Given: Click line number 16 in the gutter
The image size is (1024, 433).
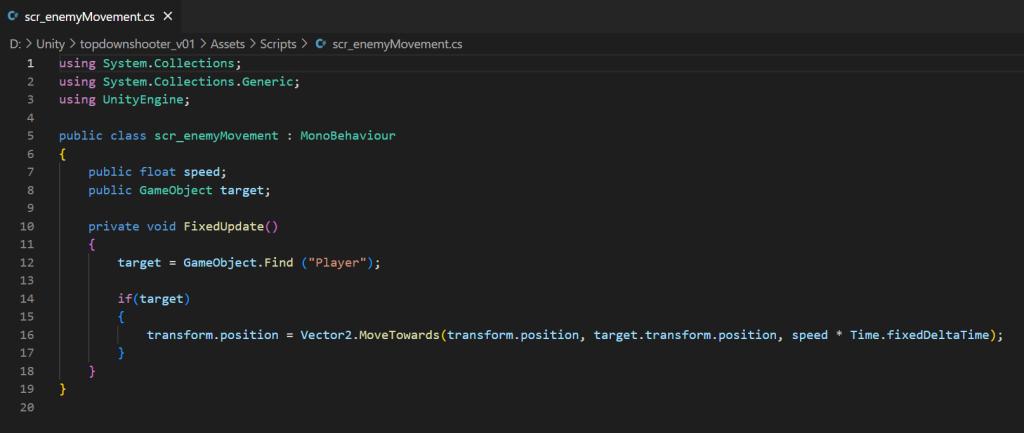Looking at the screenshot, I should point(28,335).
